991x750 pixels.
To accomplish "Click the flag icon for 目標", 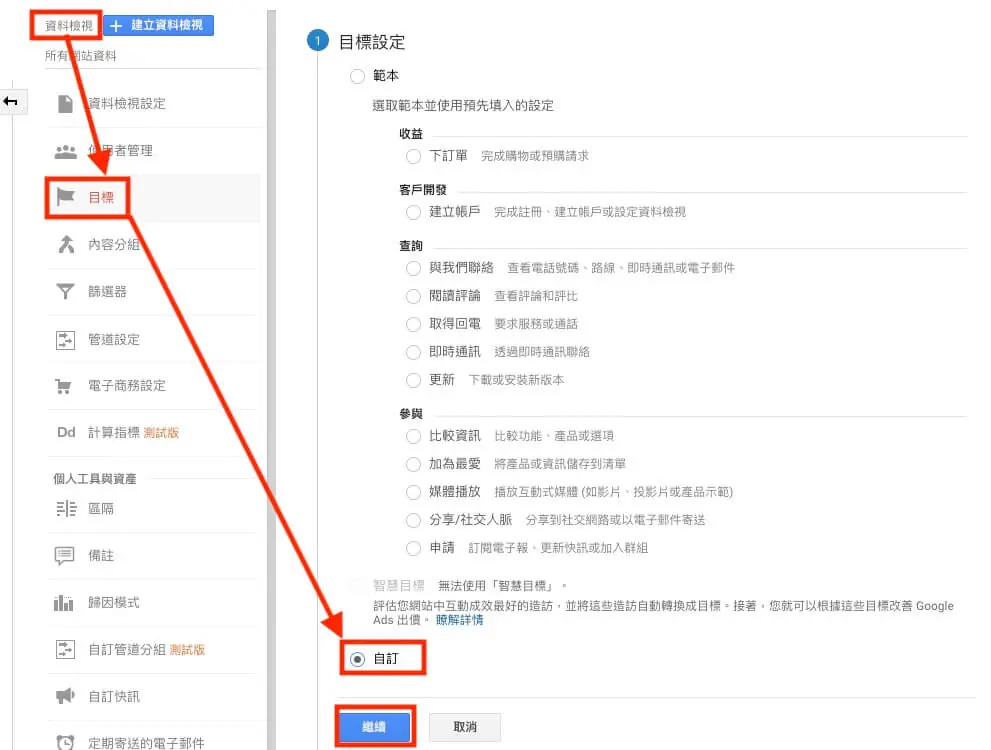I will pyautogui.click(x=66, y=197).
